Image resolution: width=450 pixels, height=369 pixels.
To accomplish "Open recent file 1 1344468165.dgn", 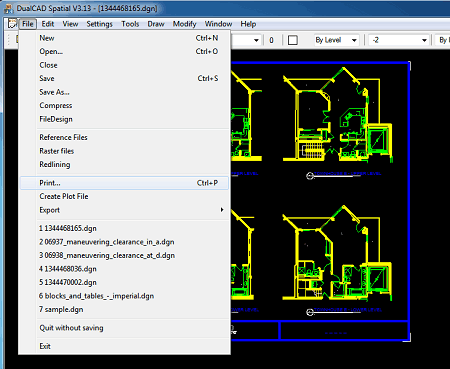I will pos(124,228).
